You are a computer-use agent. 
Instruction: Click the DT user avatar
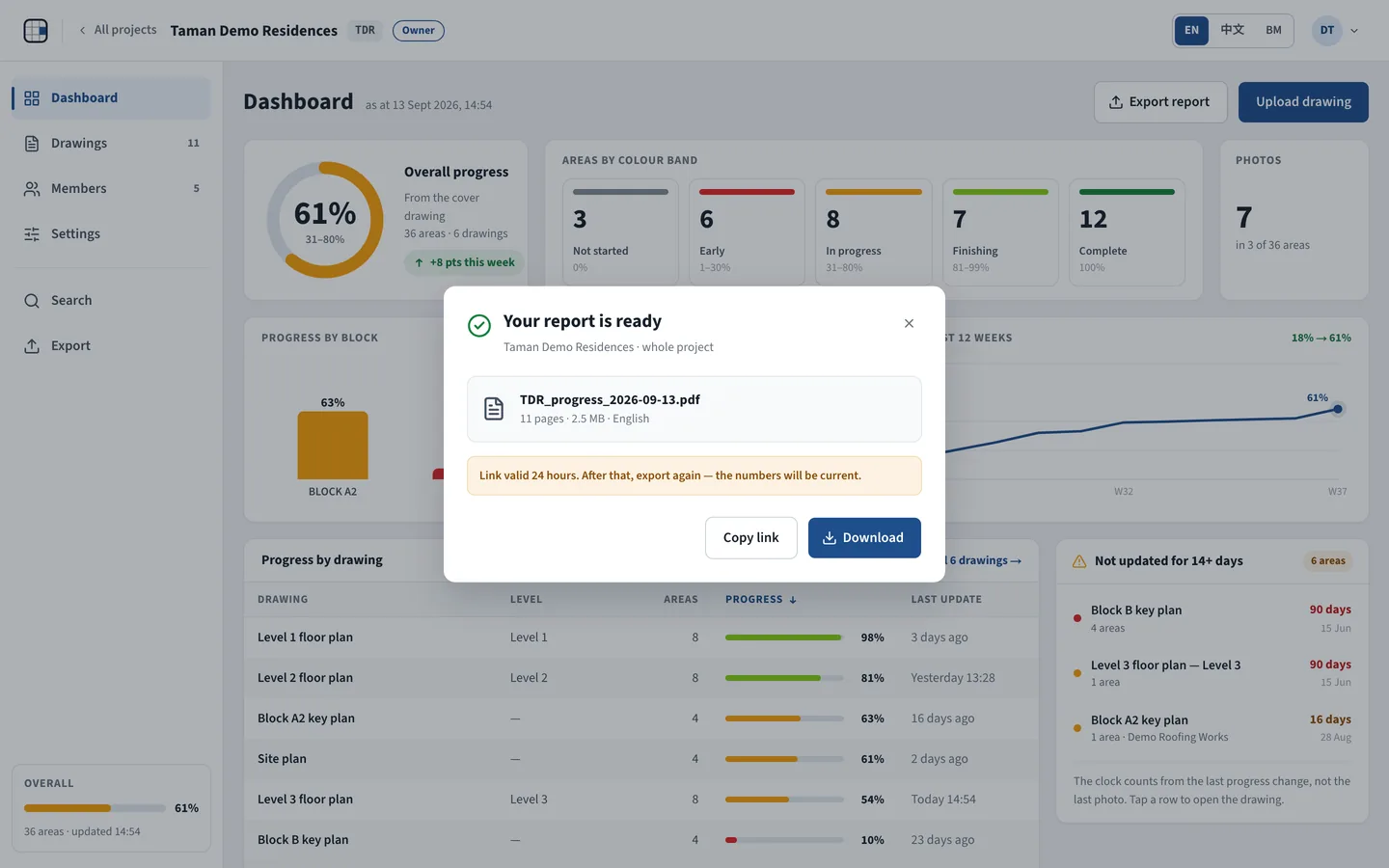click(x=1327, y=30)
